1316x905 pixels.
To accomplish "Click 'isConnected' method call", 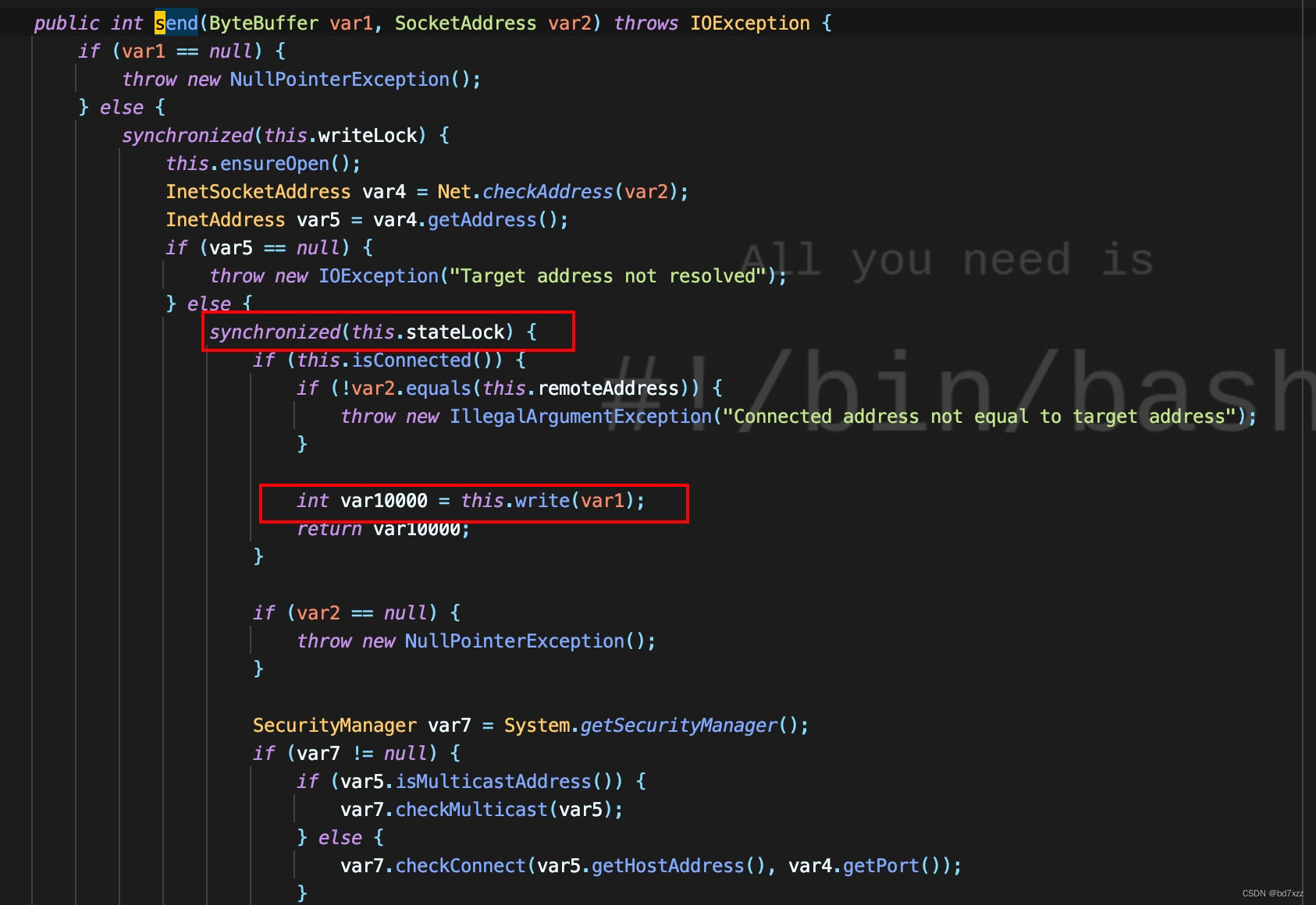I will [x=411, y=360].
